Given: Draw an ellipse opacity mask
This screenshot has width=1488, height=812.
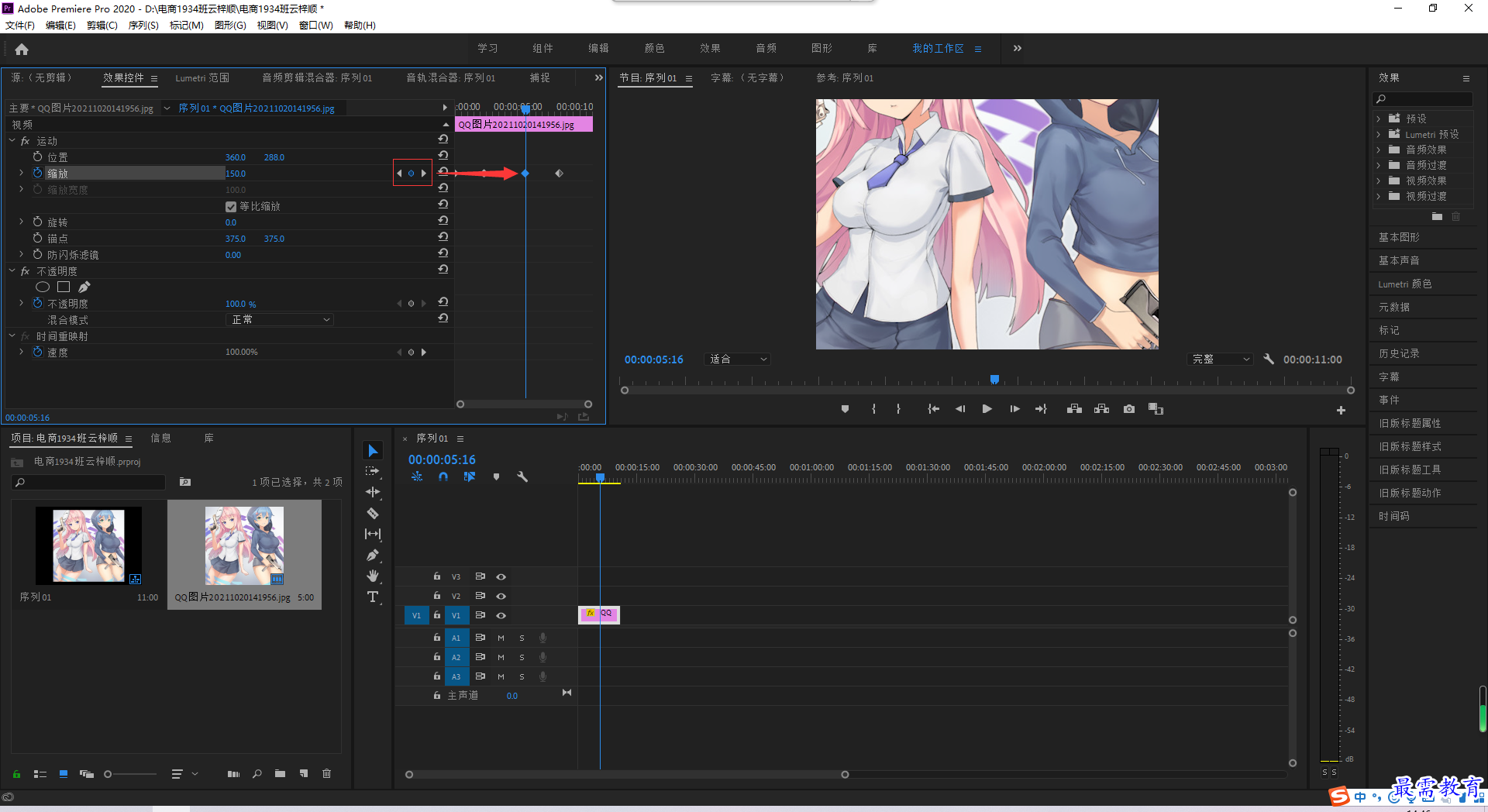Looking at the screenshot, I should pyautogui.click(x=43, y=287).
